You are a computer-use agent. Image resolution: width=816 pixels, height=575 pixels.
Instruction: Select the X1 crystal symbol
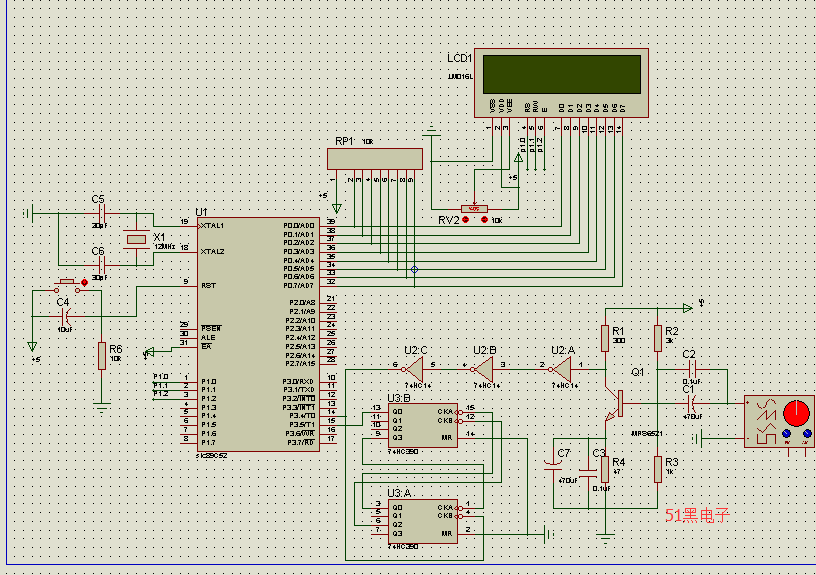pos(136,239)
